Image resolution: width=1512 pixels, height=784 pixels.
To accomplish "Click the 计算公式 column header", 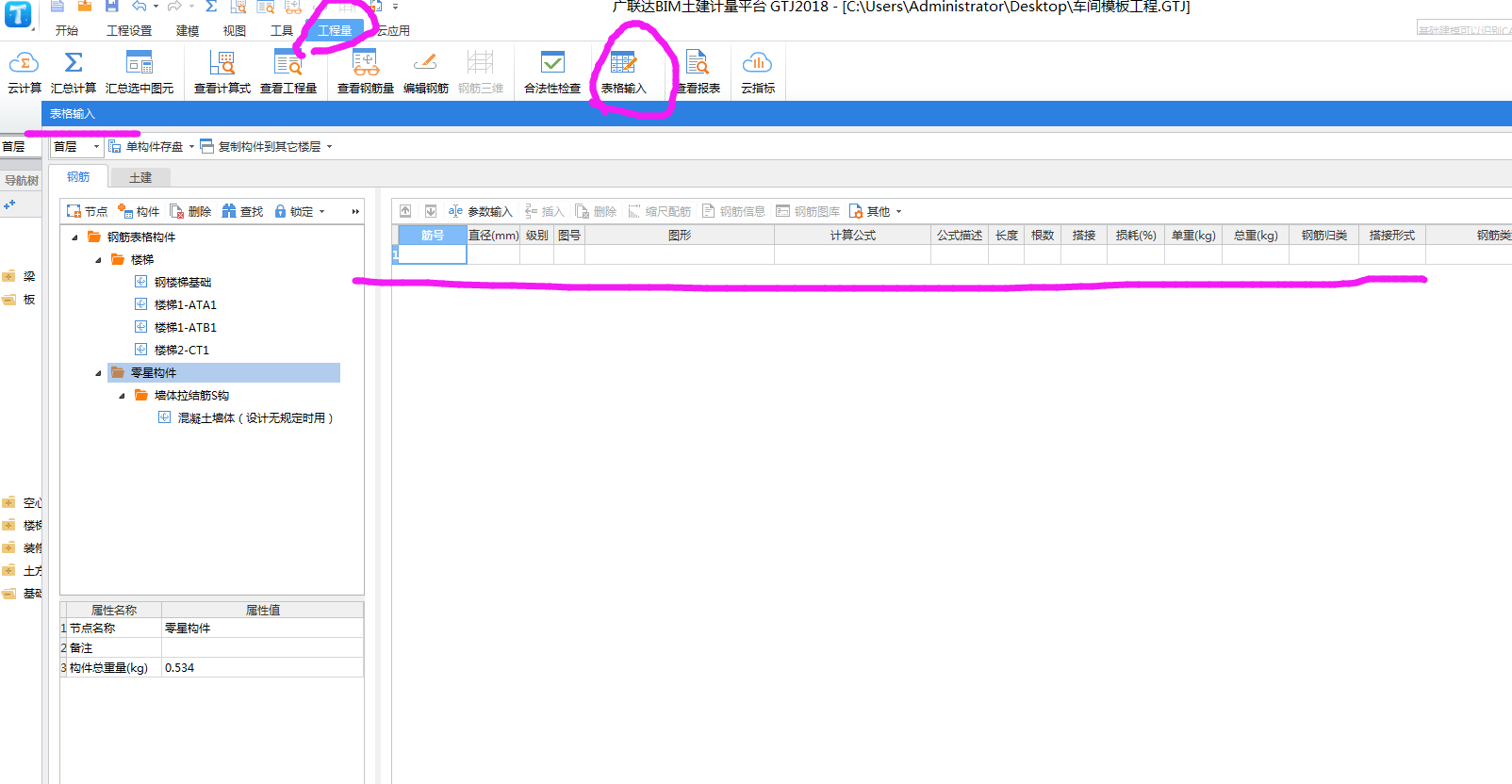I will coord(853,236).
